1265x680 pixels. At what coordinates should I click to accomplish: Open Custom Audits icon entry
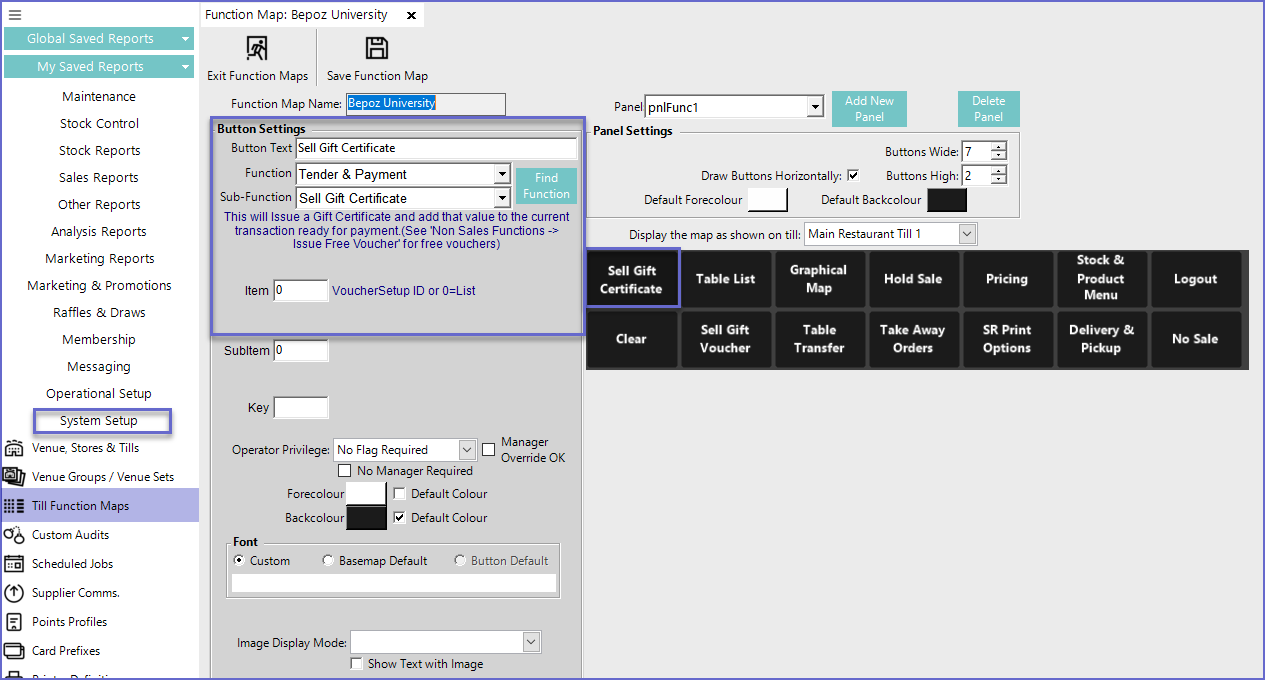(14, 535)
